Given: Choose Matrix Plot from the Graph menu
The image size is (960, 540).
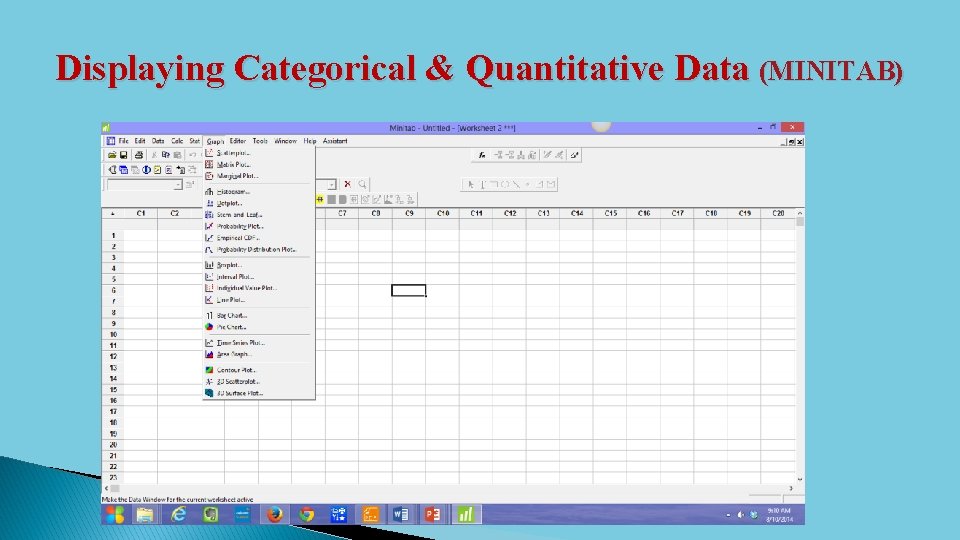Looking at the screenshot, I should tap(257, 165).
